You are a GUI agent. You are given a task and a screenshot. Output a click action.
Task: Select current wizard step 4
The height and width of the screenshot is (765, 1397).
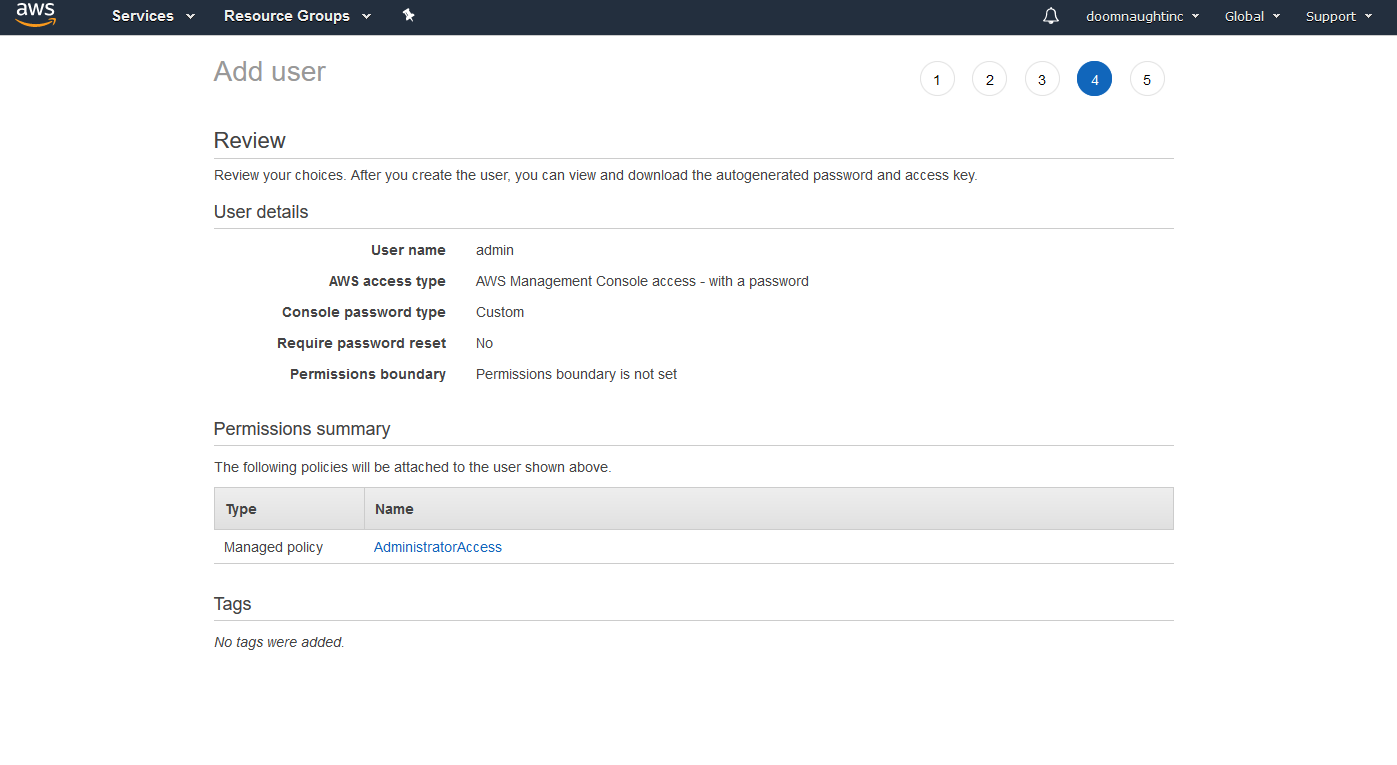click(1094, 79)
